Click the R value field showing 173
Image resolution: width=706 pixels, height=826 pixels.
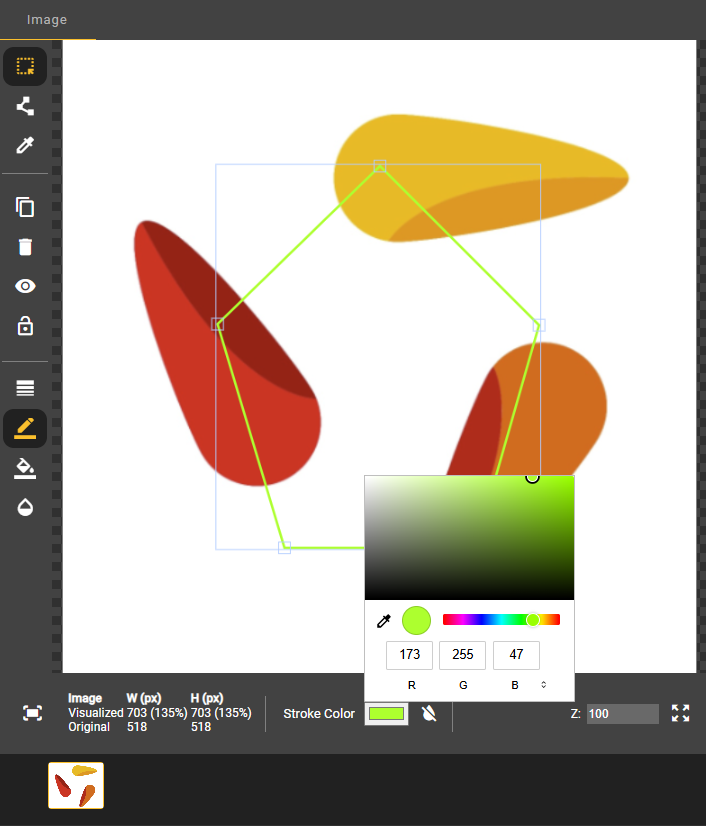click(x=409, y=655)
